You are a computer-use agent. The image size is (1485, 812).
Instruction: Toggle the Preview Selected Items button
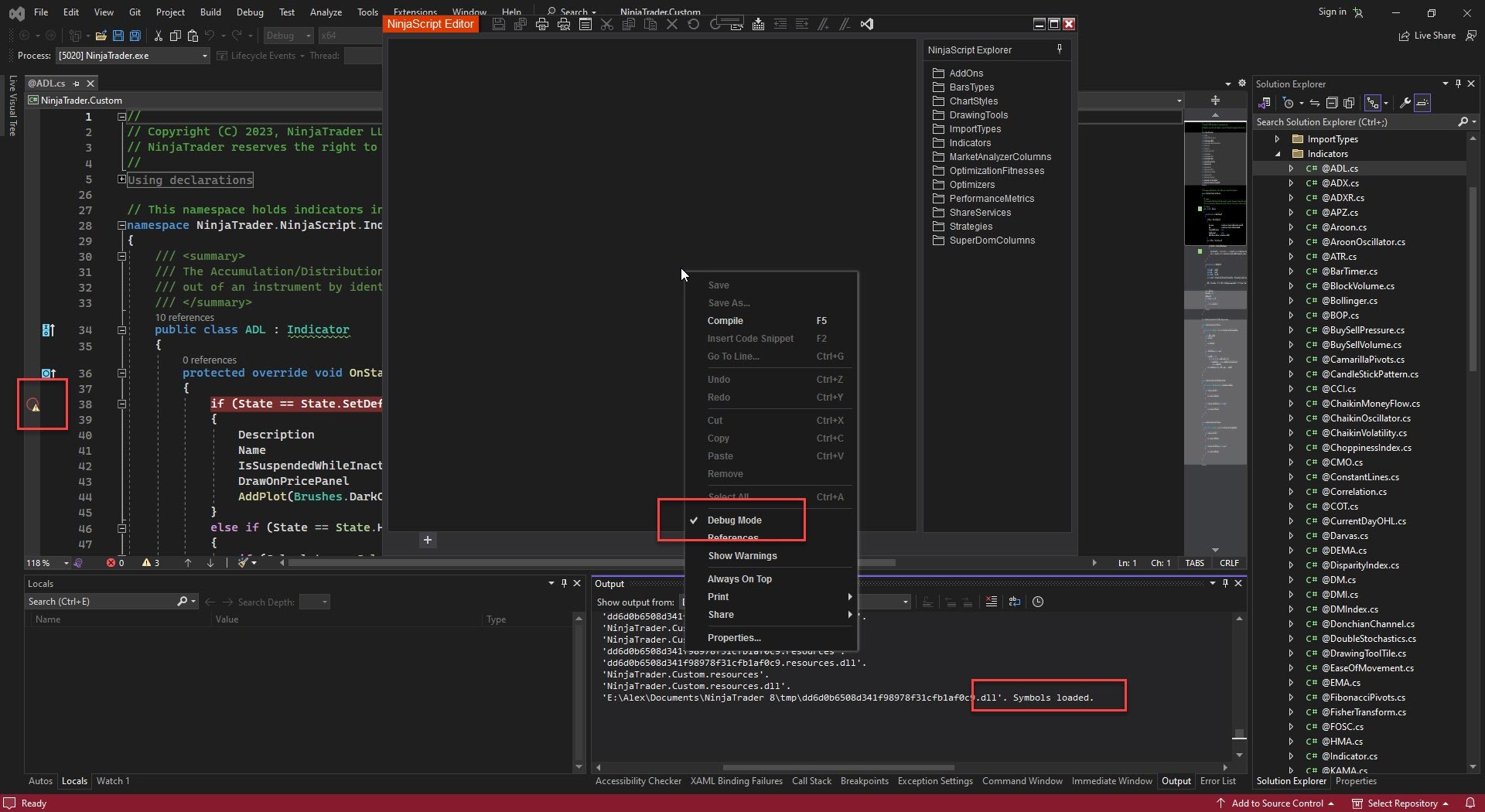click(x=1422, y=103)
